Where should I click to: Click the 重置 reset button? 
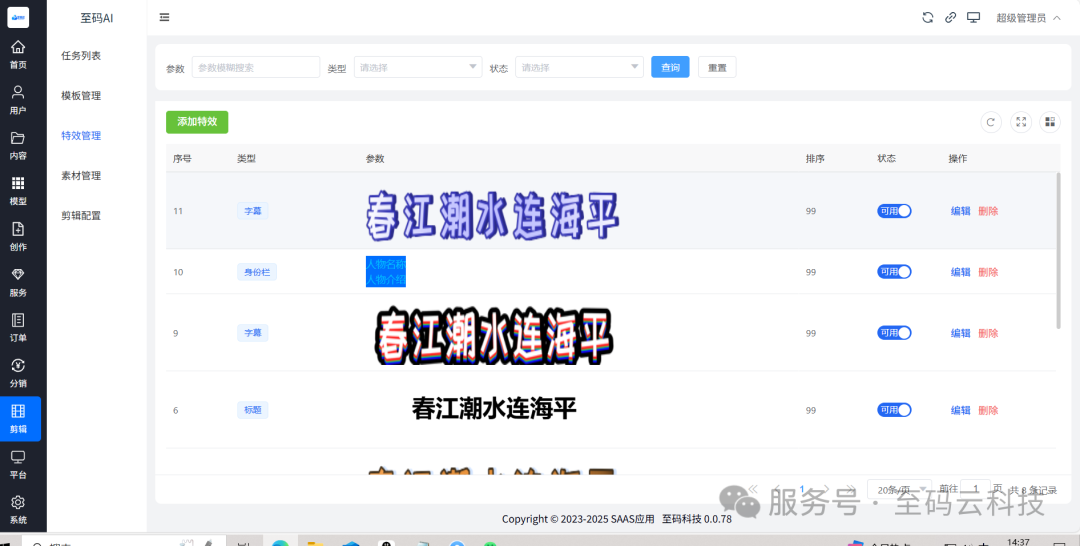click(717, 67)
